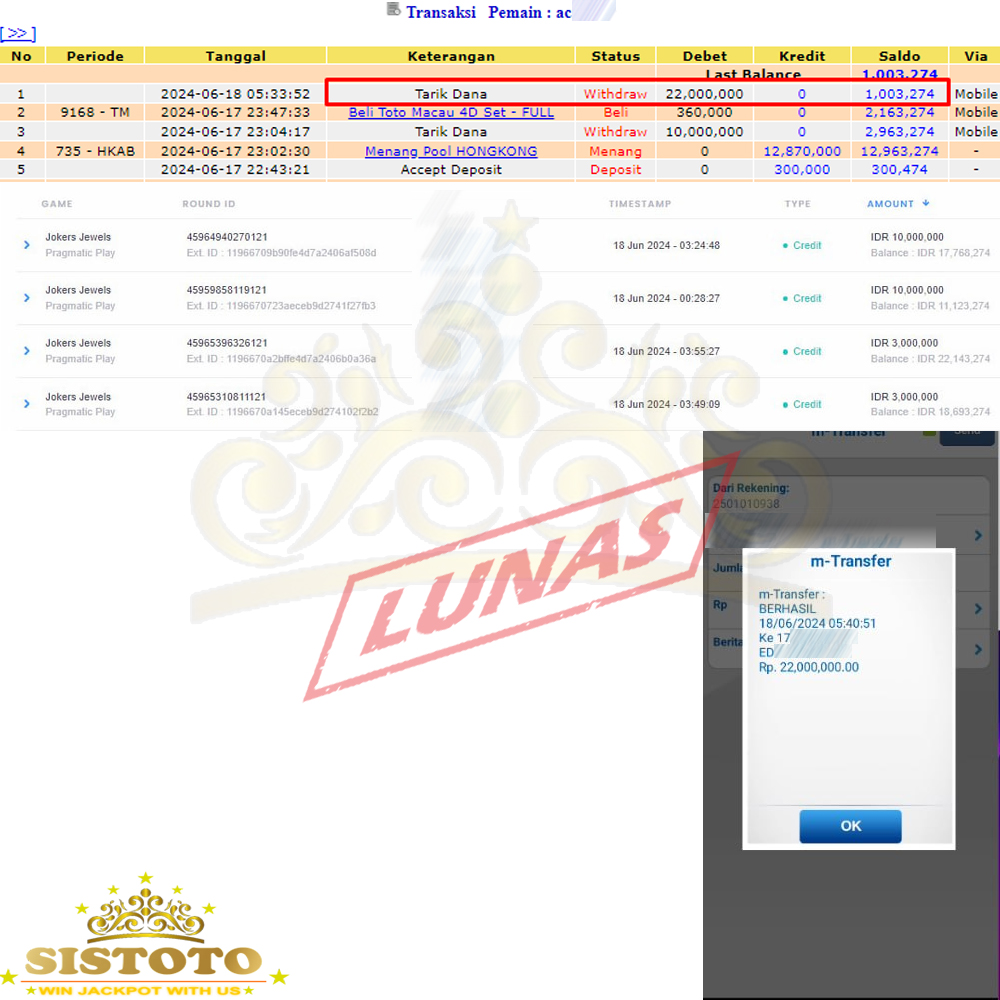Click the chevron beside Dari Rekening account
The image size is (1000, 1000).
978,536
